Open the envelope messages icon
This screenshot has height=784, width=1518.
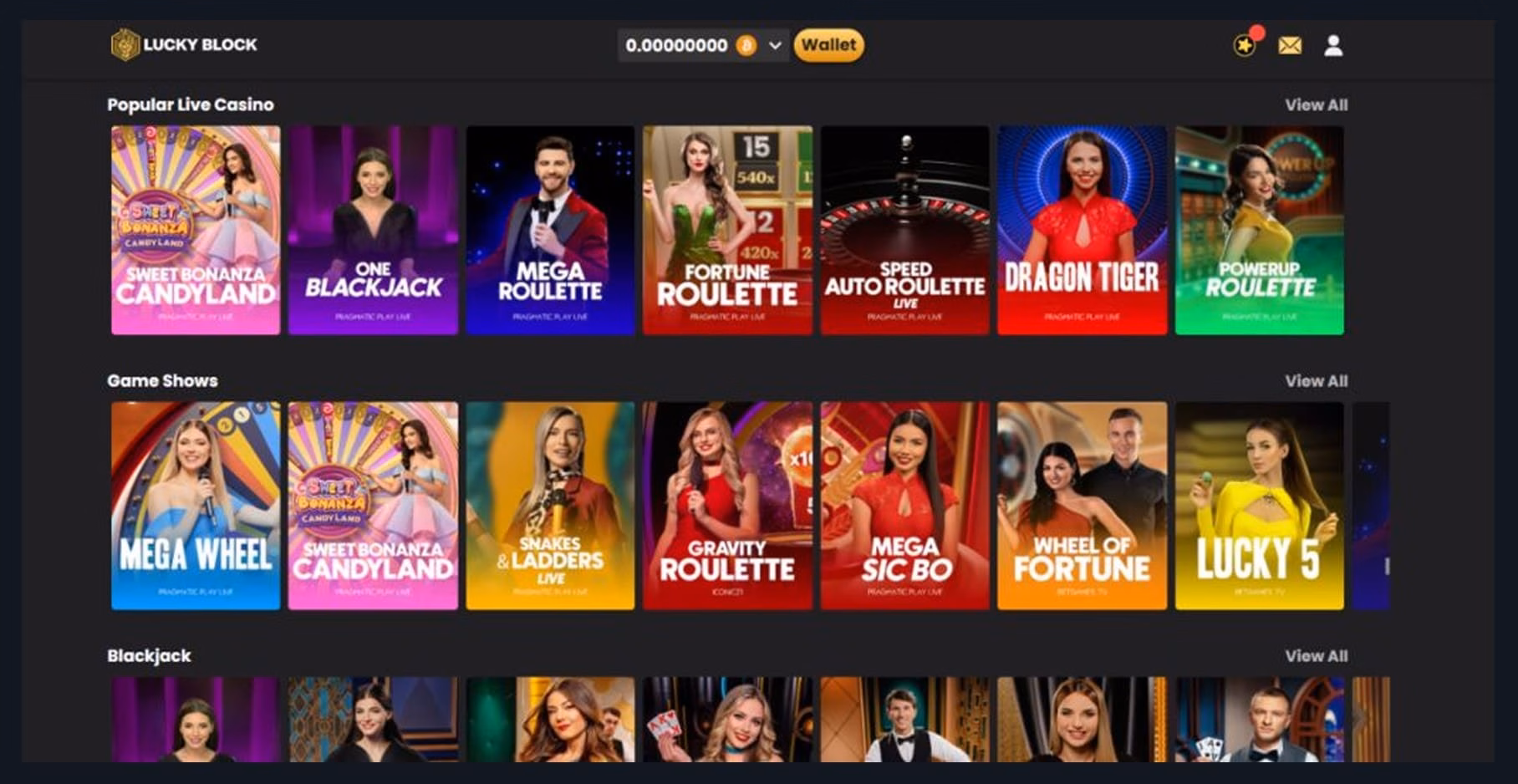pos(1290,45)
